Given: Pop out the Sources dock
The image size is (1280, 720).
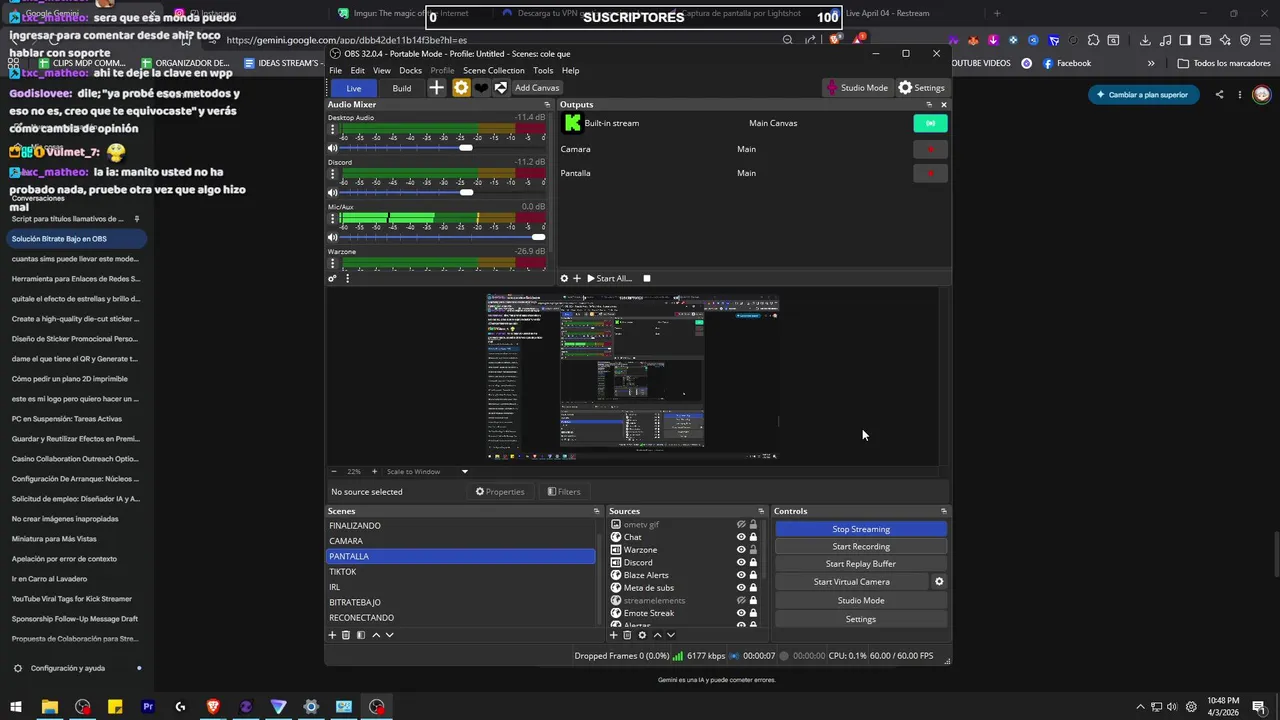Looking at the screenshot, I should (x=761, y=511).
